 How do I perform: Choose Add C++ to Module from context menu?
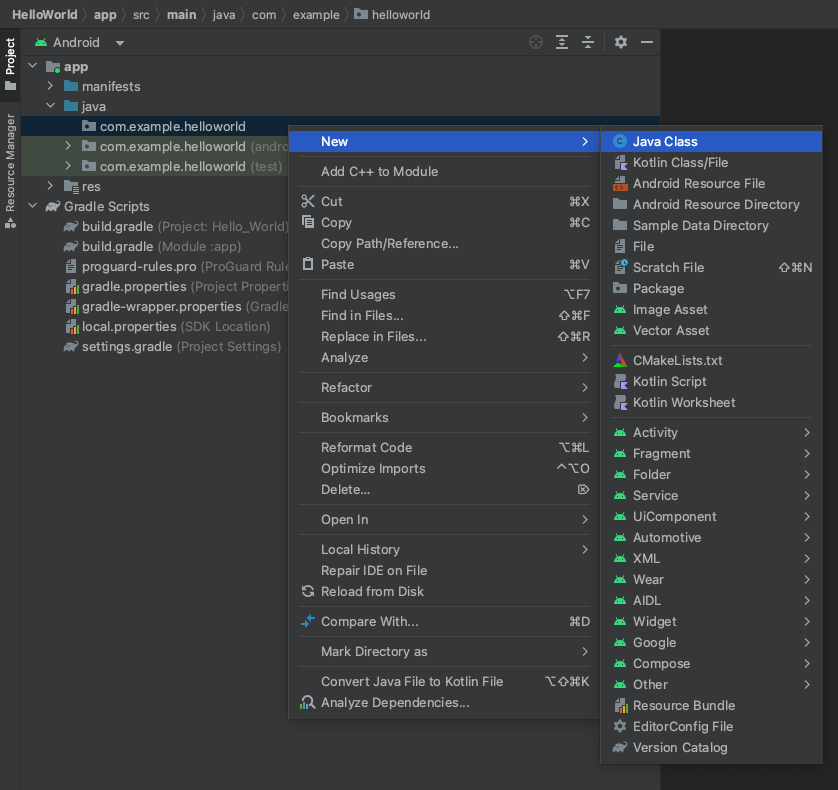380,171
